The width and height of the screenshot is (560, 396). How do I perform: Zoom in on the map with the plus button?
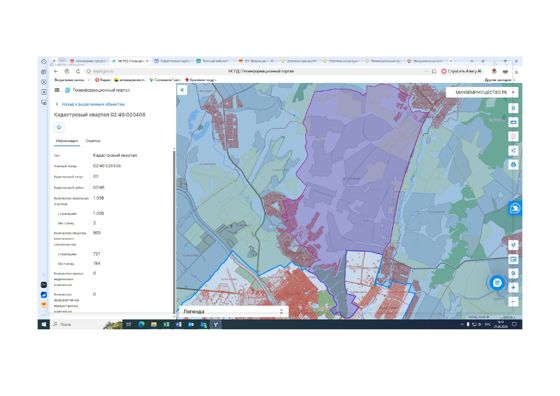[x=513, y=287]
